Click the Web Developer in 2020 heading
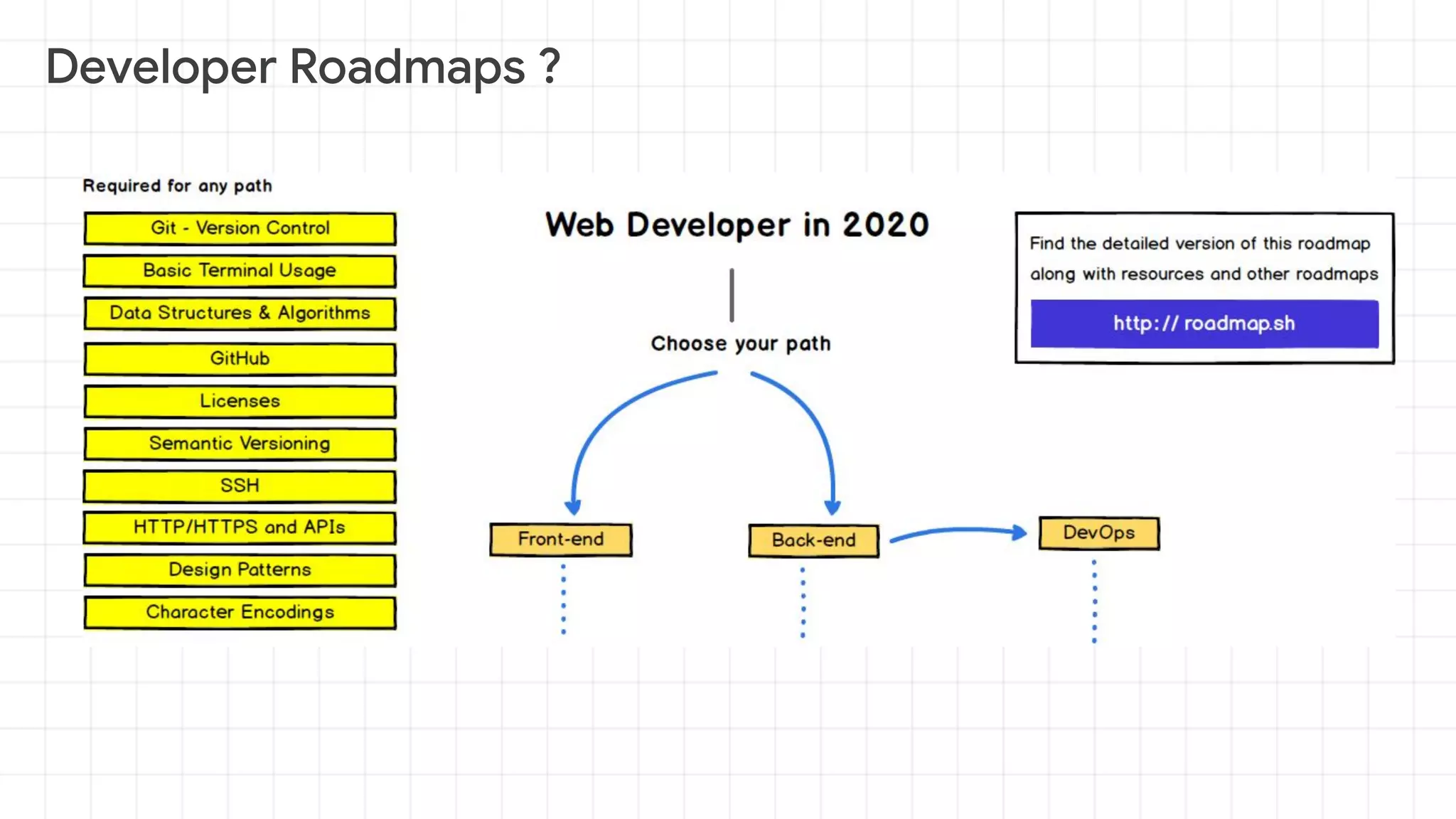This screenshot has width=1456, height=819. (x=737, y=225)
